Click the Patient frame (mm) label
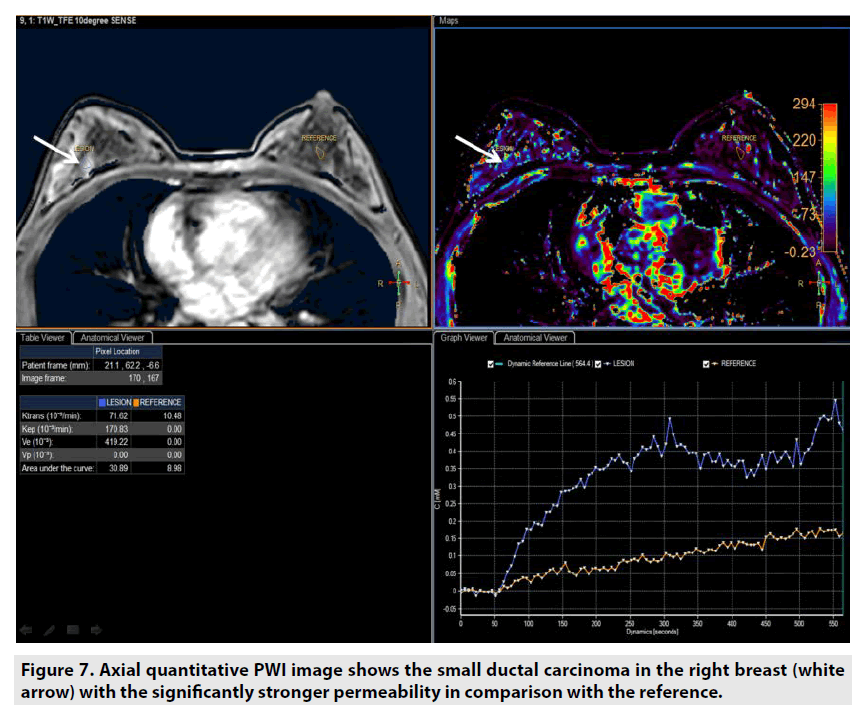The height and width of the screenshot is (710, 861). (55, 365)
